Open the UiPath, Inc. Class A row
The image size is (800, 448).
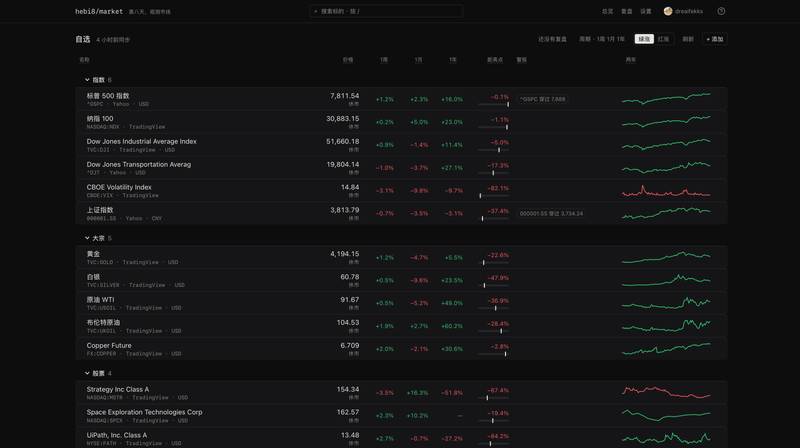(401, 438)
